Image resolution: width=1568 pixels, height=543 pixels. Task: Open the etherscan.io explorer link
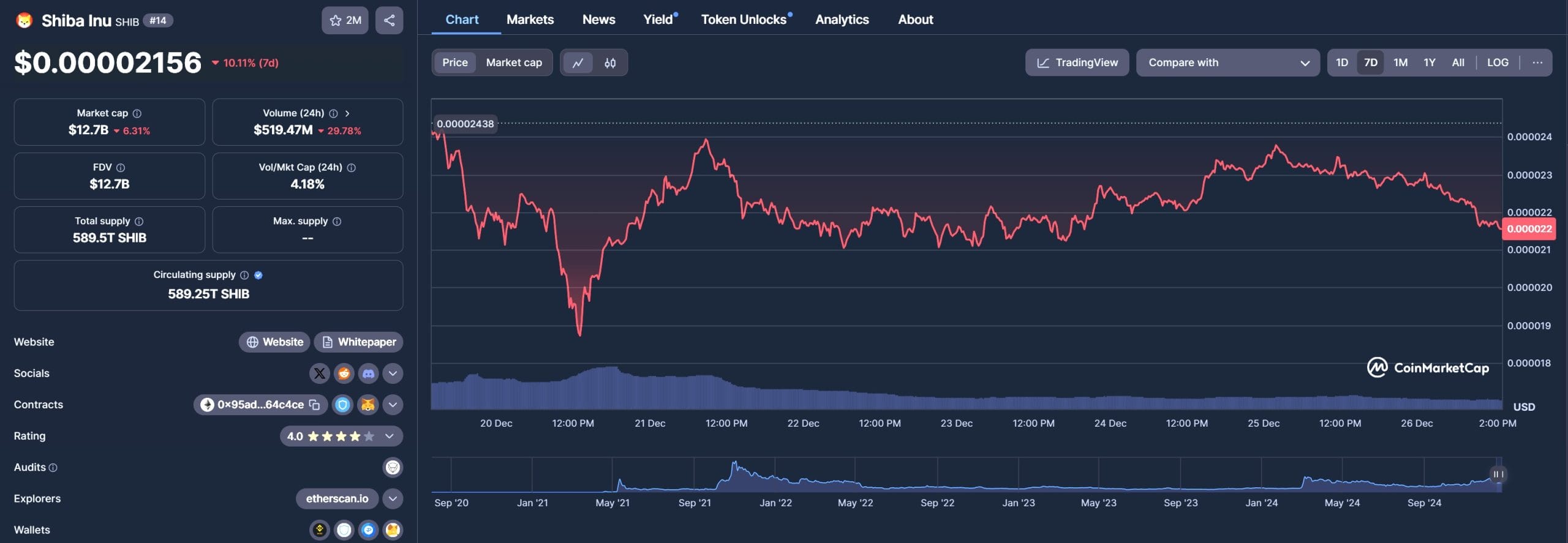coord(337,498)
